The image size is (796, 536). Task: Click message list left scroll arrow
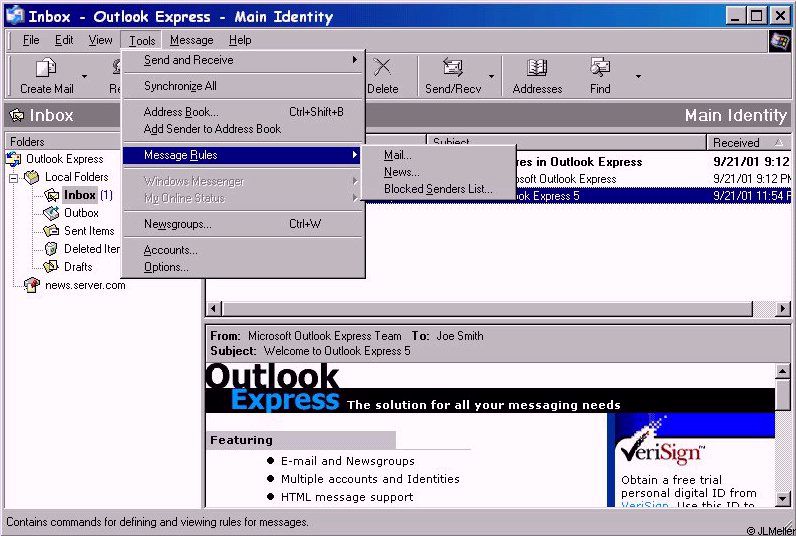tap(214, 308)
